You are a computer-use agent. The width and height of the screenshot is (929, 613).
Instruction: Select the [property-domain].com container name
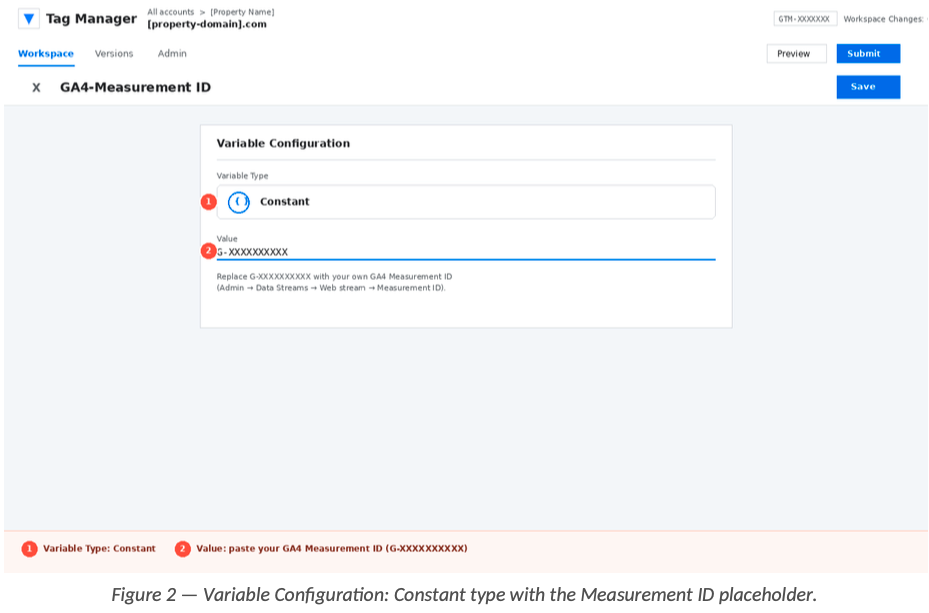[207, 24]
